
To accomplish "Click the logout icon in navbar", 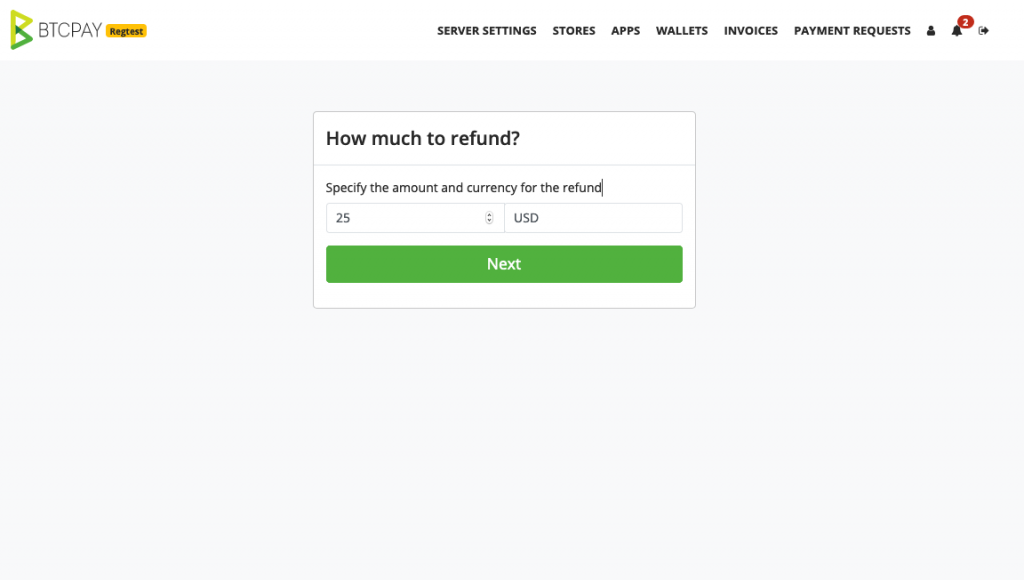I will (x=984, y=31).
